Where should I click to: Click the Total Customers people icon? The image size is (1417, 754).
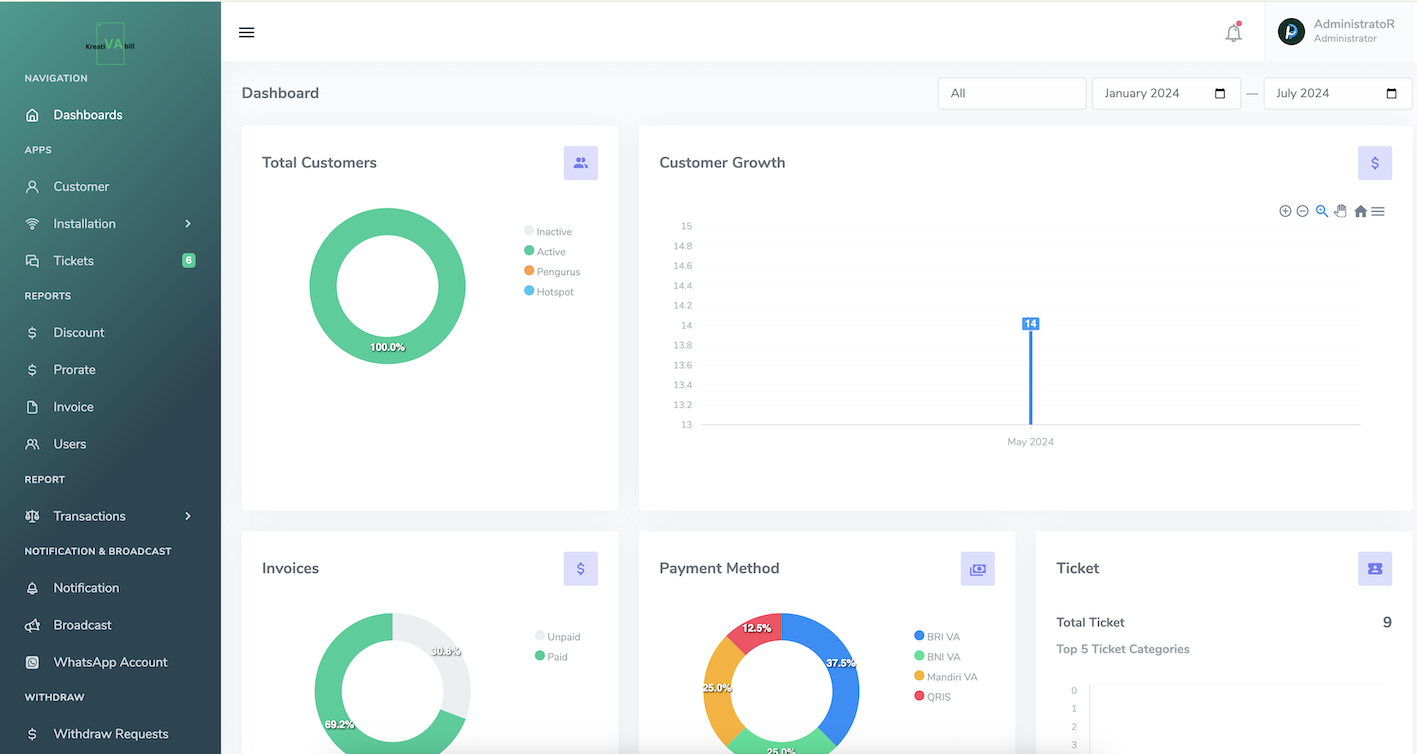[580, 163]
